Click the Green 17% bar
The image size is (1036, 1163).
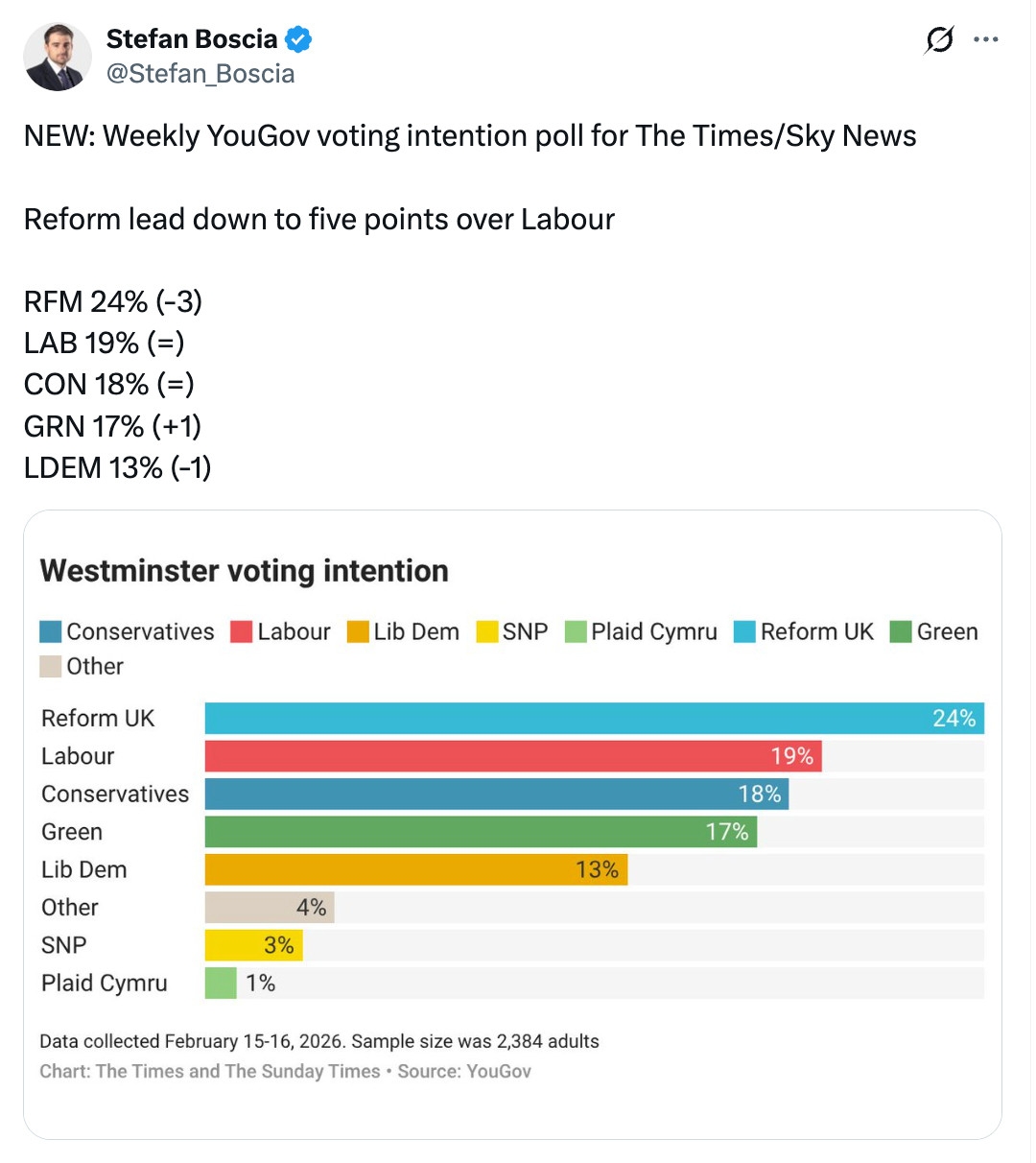coord(481,832)
